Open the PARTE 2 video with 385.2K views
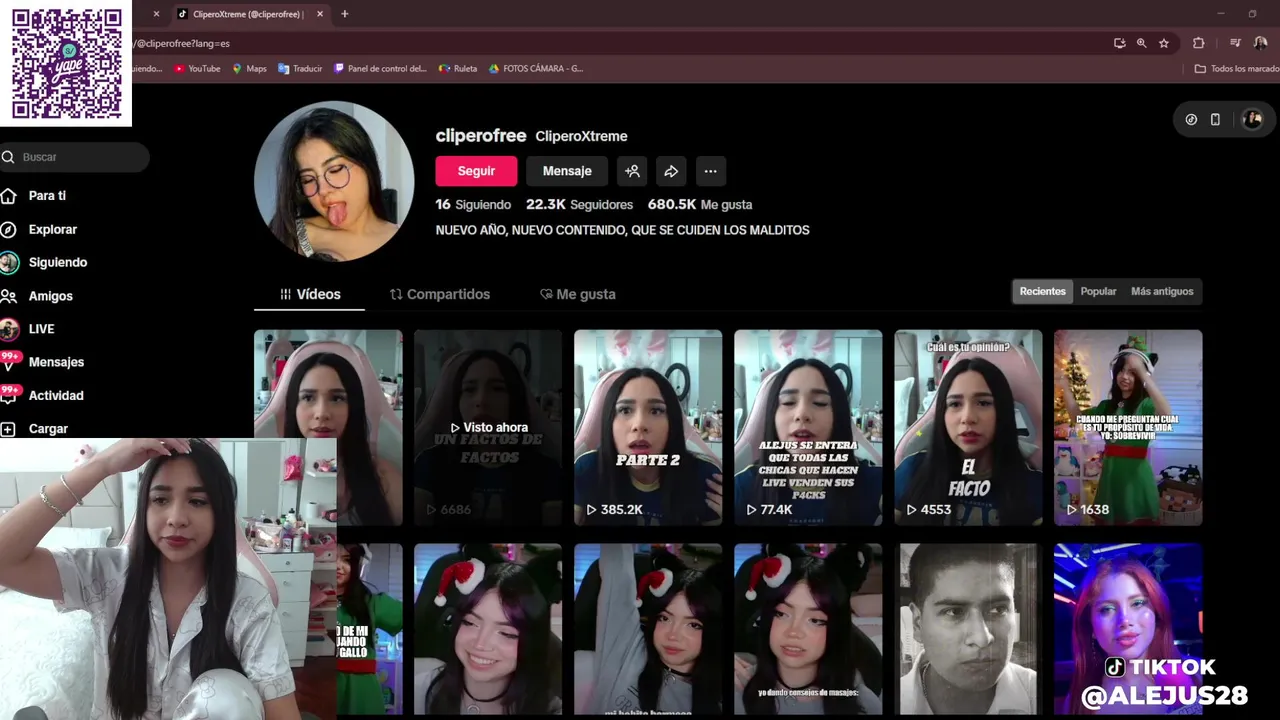 (648, 427)
